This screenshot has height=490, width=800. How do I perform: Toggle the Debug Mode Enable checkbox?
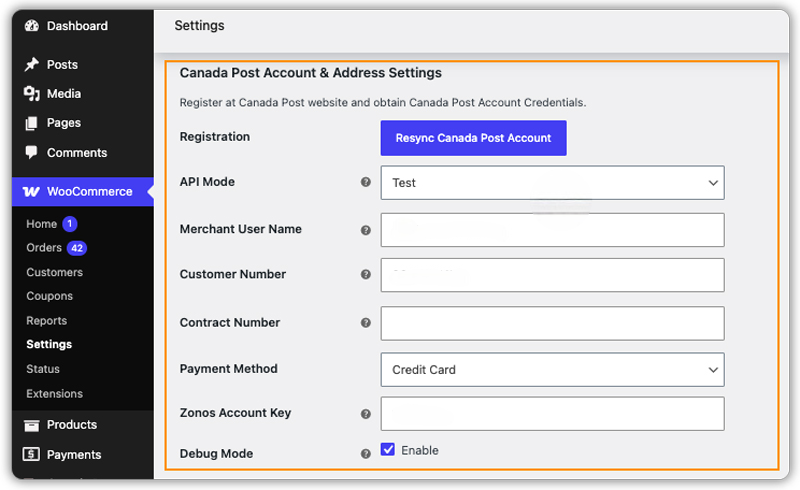388,449
